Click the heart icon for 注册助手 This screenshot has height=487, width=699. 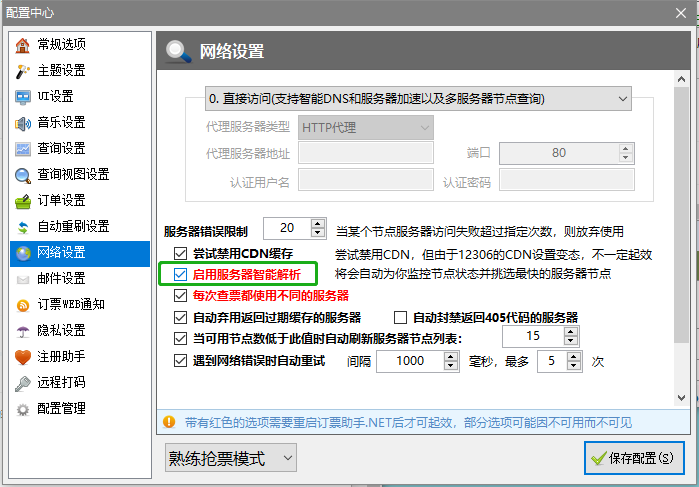pos(23,357)
